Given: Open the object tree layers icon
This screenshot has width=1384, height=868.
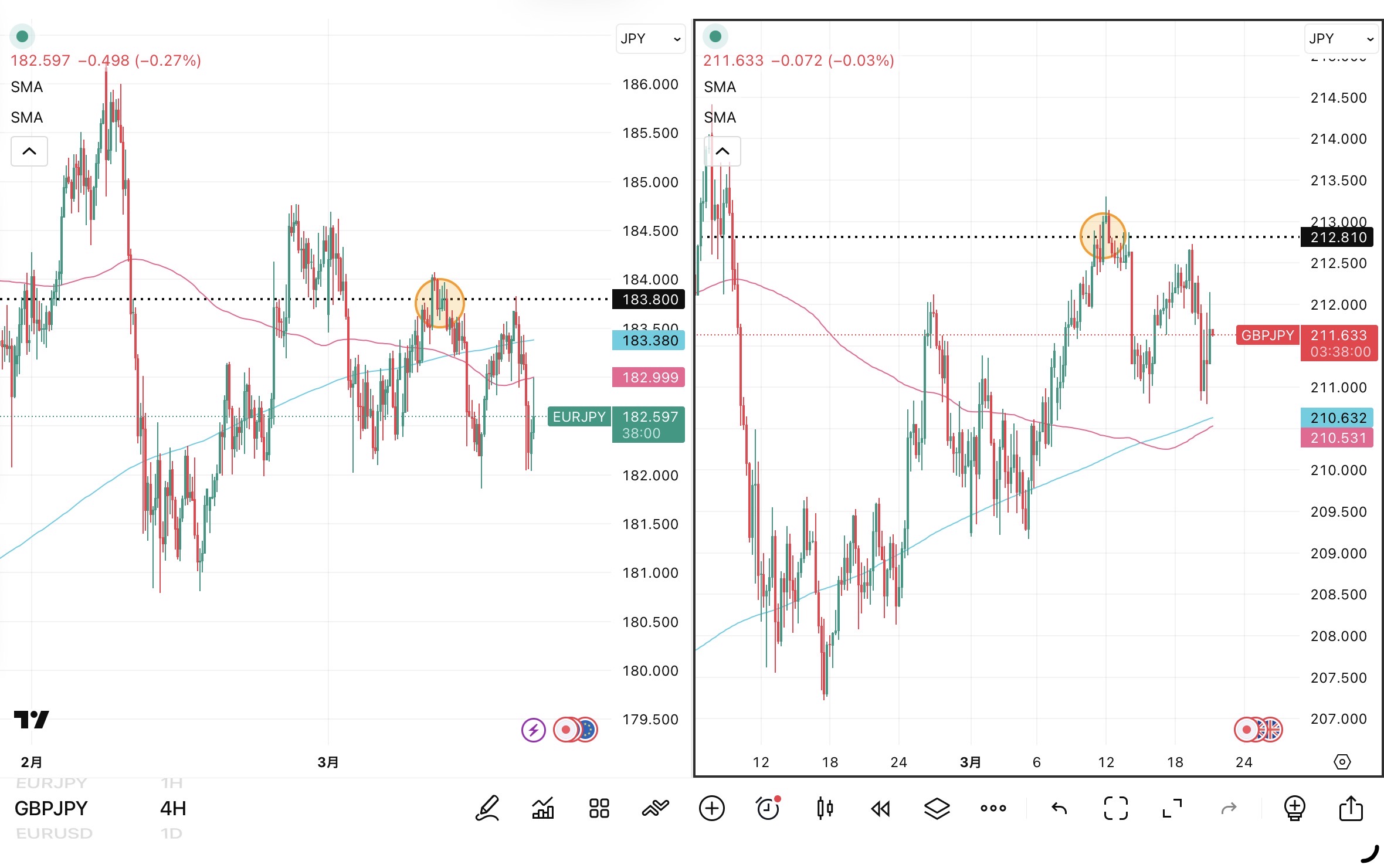Looking at the screenshot, I should (937, 809).
